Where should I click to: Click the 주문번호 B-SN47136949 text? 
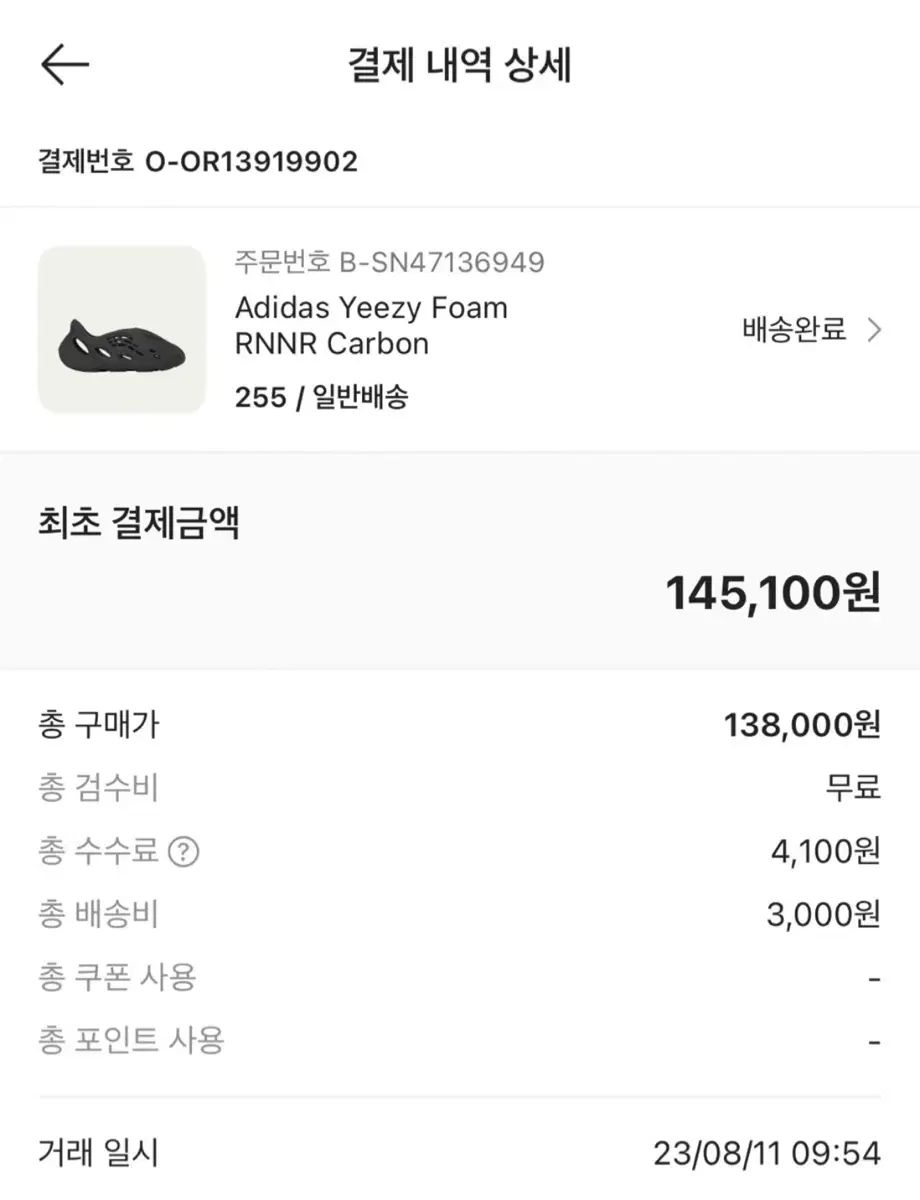point(390,262)
